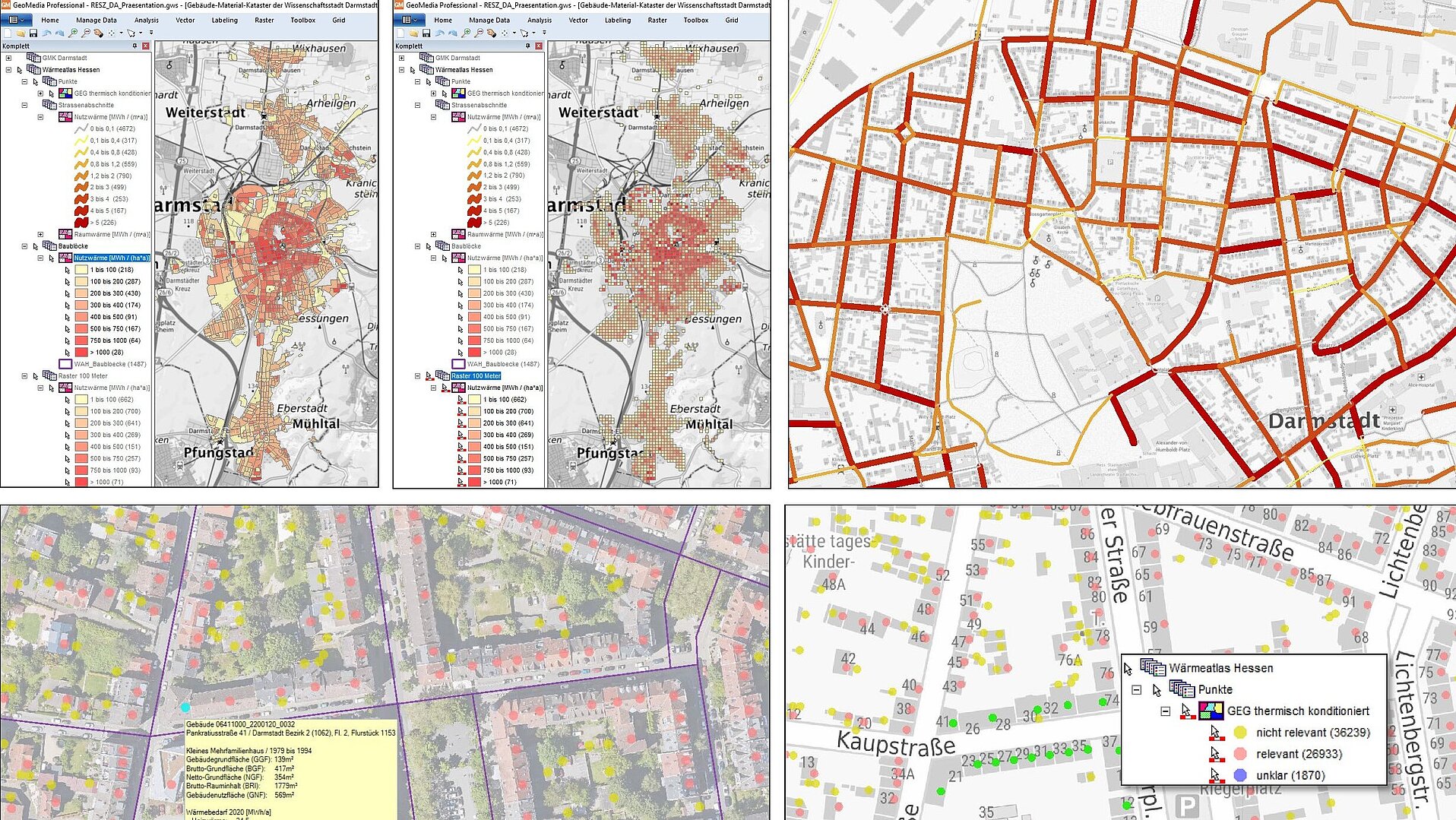This screenshot has width=1456, height=820.
Task: Click GEG thermisch konditioniert style icon in popup legend
Action: [1211, 711]
